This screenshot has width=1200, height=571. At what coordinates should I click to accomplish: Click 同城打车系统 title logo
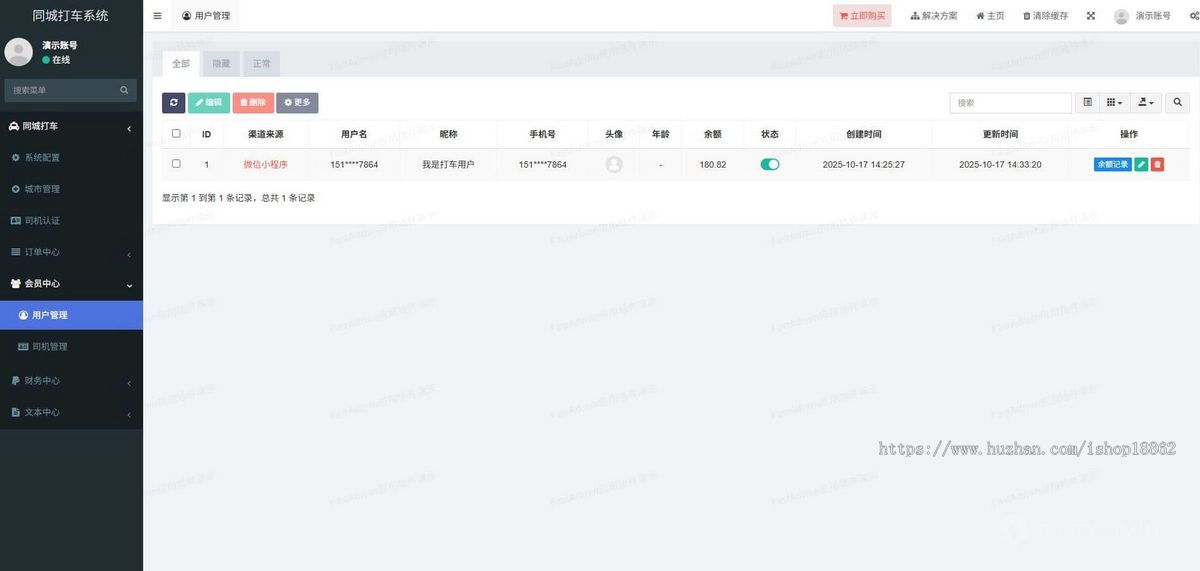tap(71, 16)
